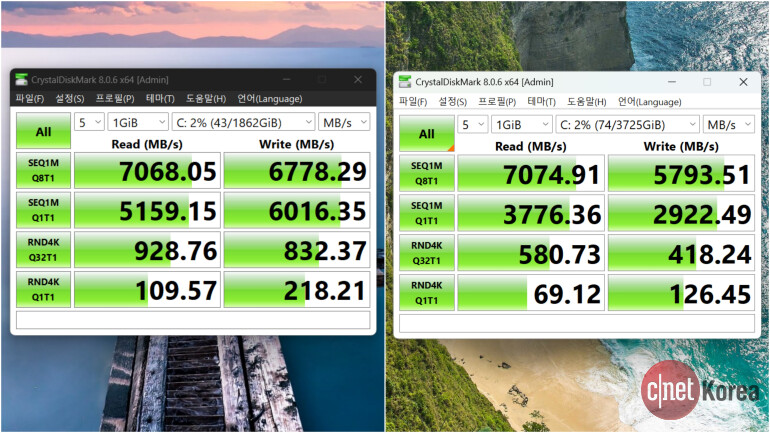Open drive dropdown C: 2% (74/3725GiB)
The height and width of the screenshot is (433, 770).
pos(628,125)
